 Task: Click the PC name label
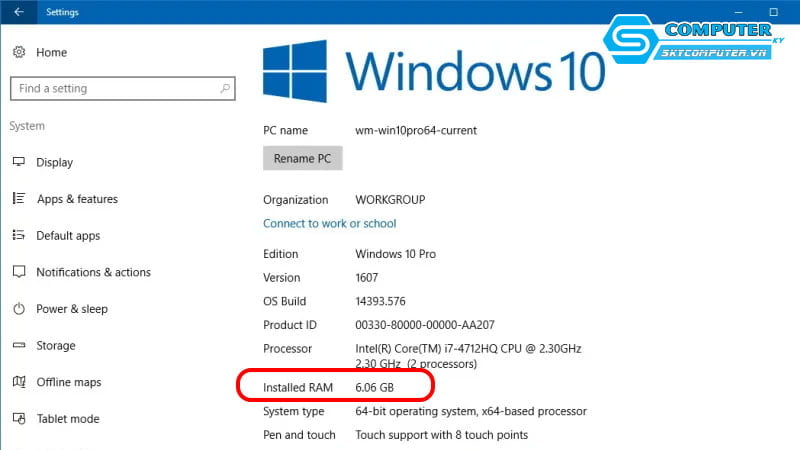(x=285, y=131)
